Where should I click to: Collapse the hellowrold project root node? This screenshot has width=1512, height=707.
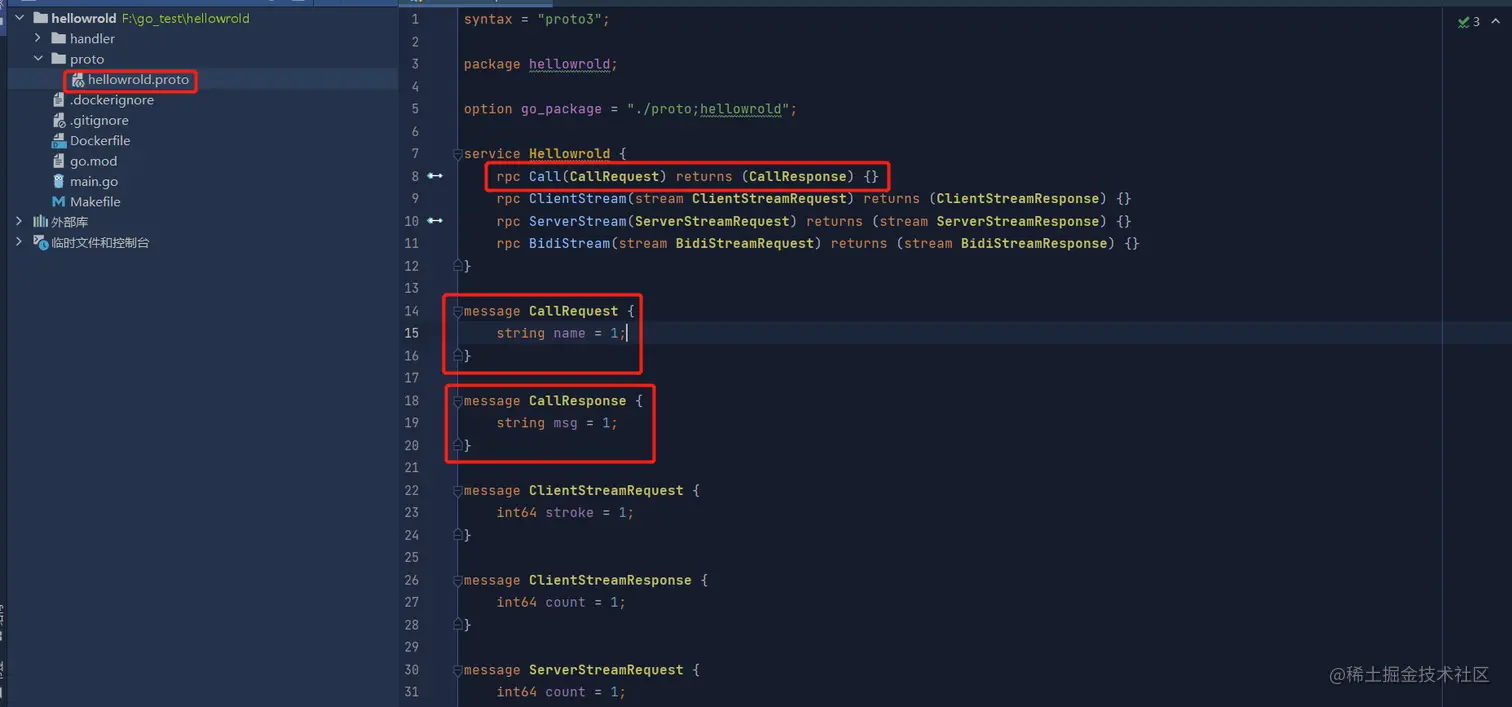(19, 18)
